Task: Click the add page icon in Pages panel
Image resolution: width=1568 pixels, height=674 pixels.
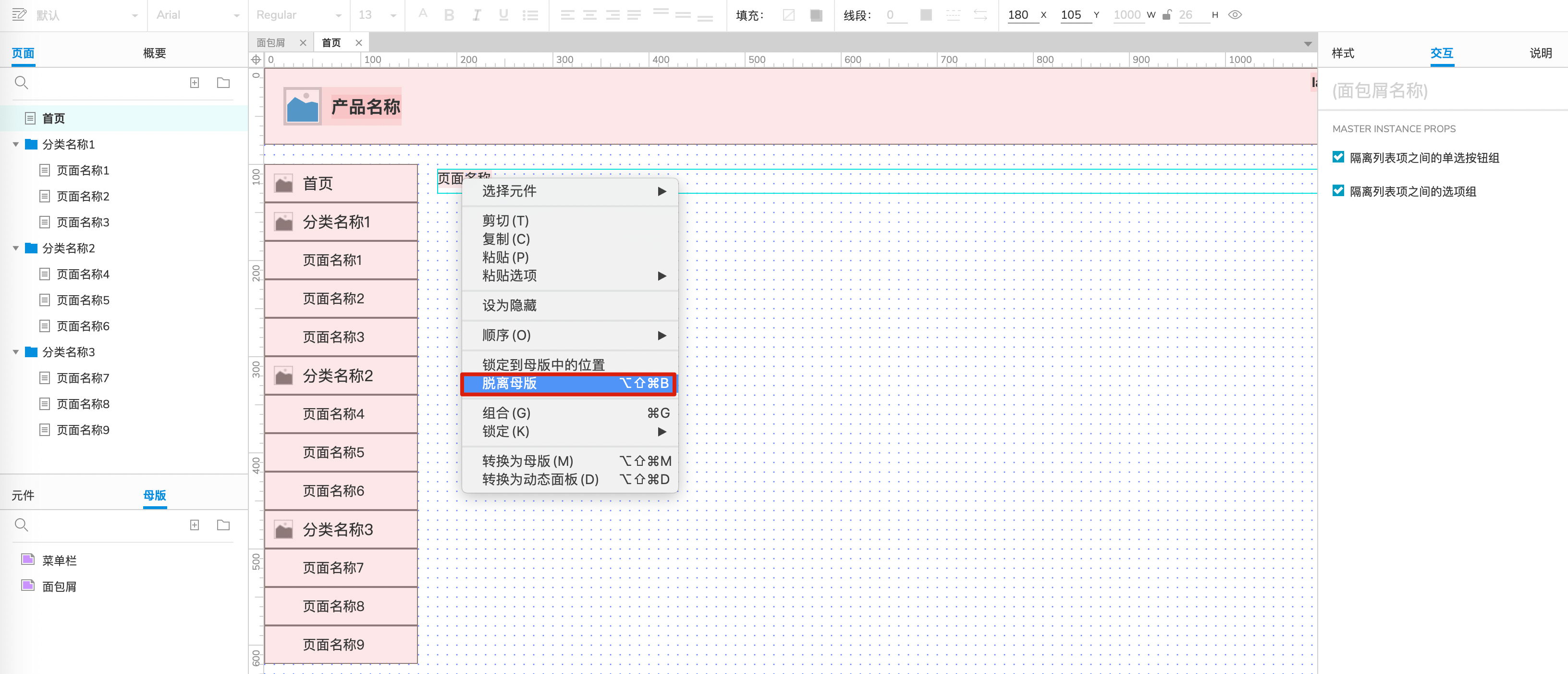Action: [x=194, y=82]
